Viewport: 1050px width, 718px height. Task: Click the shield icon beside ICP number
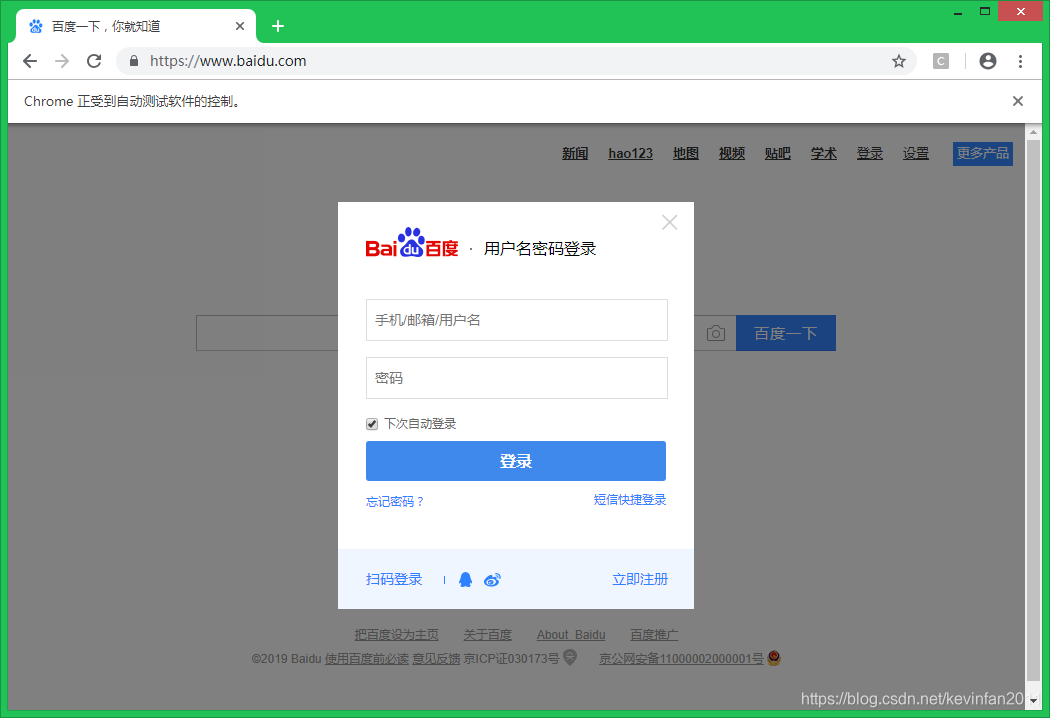[570, 658]
